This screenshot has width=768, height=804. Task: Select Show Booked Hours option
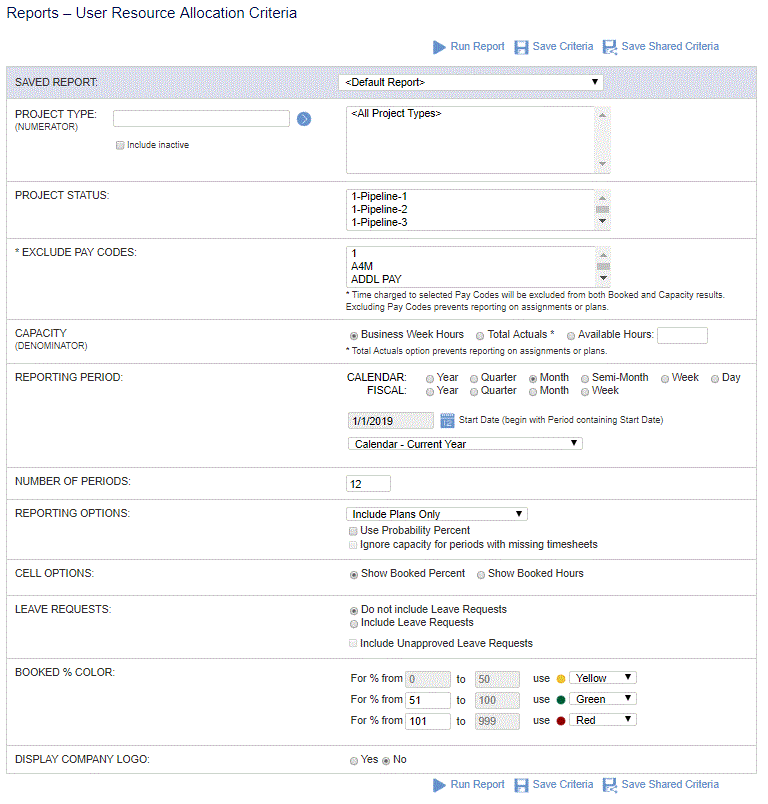point(481,575)
